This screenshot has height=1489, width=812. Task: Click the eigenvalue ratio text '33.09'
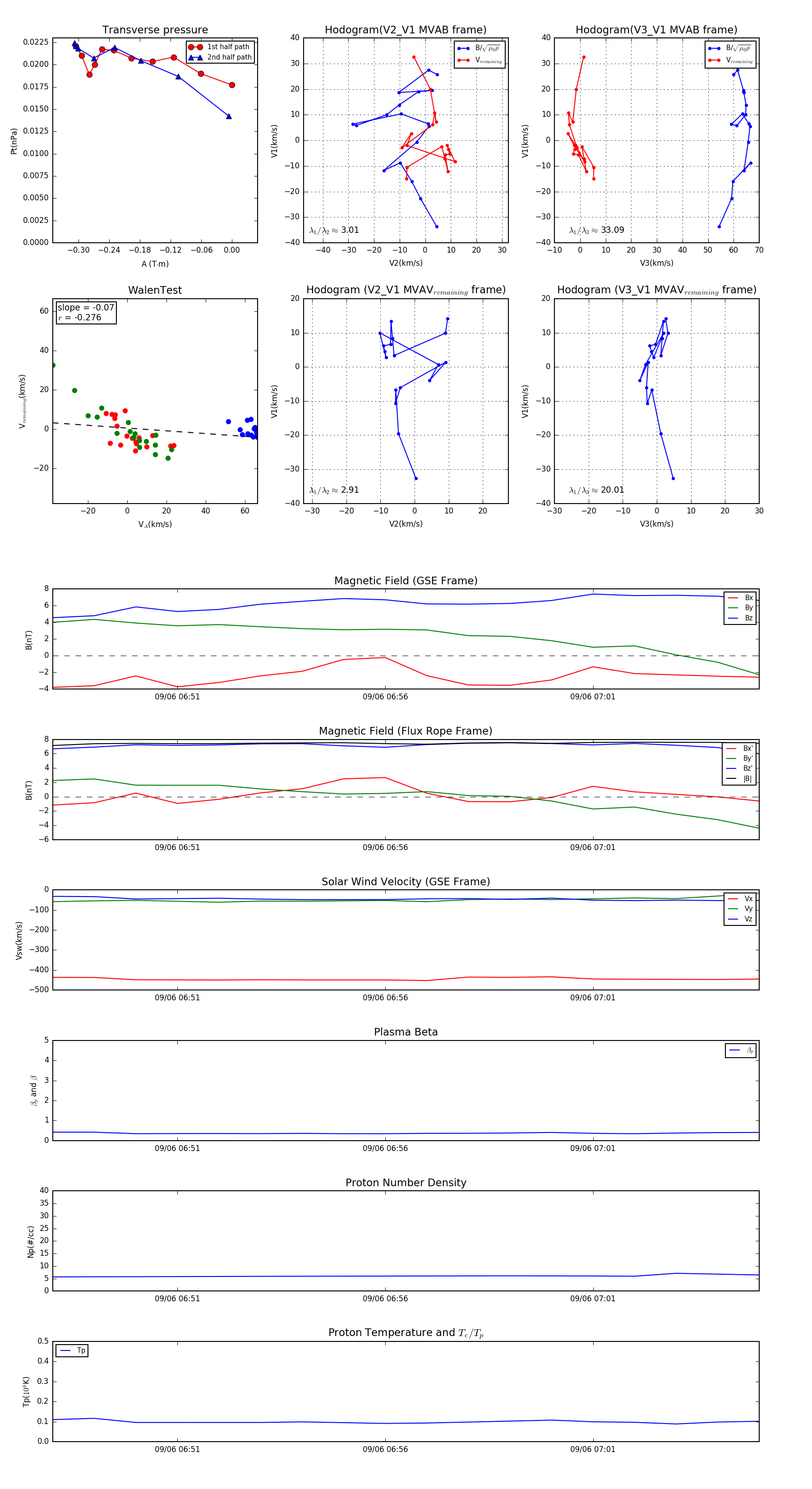tap(612, 230)
